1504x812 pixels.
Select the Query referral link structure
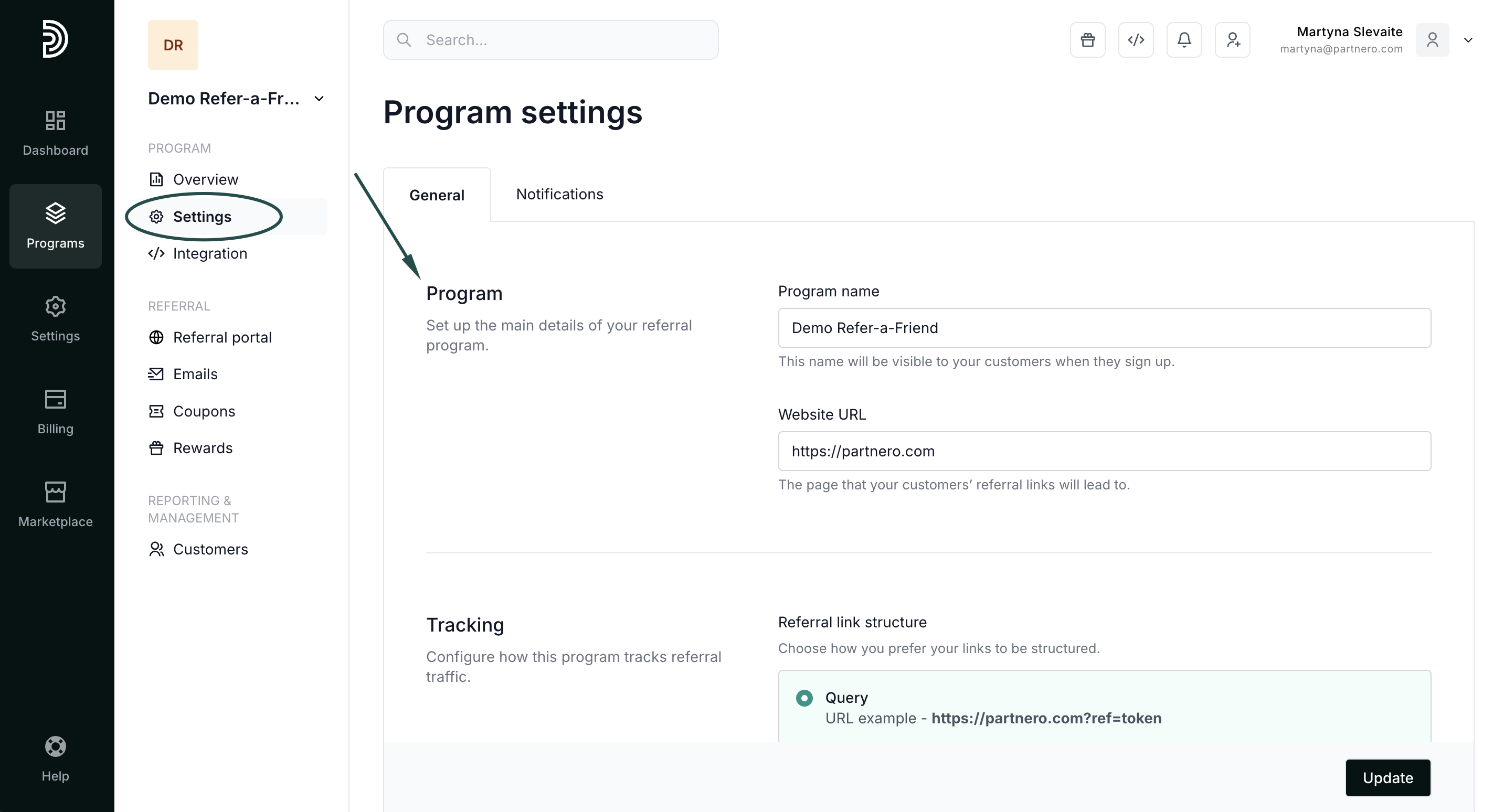[x=804, y=698]
